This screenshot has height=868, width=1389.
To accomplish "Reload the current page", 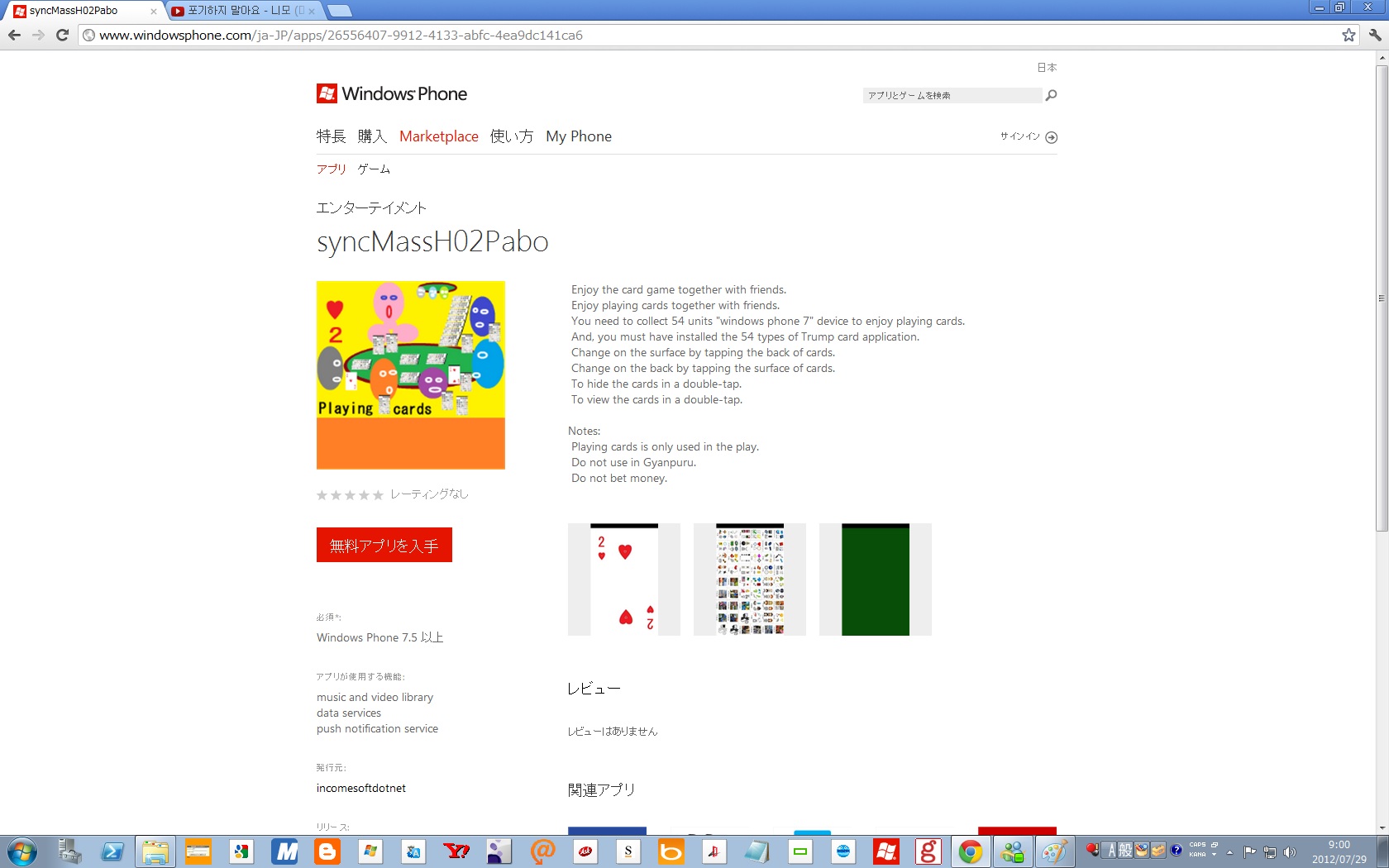I will 62,35.
